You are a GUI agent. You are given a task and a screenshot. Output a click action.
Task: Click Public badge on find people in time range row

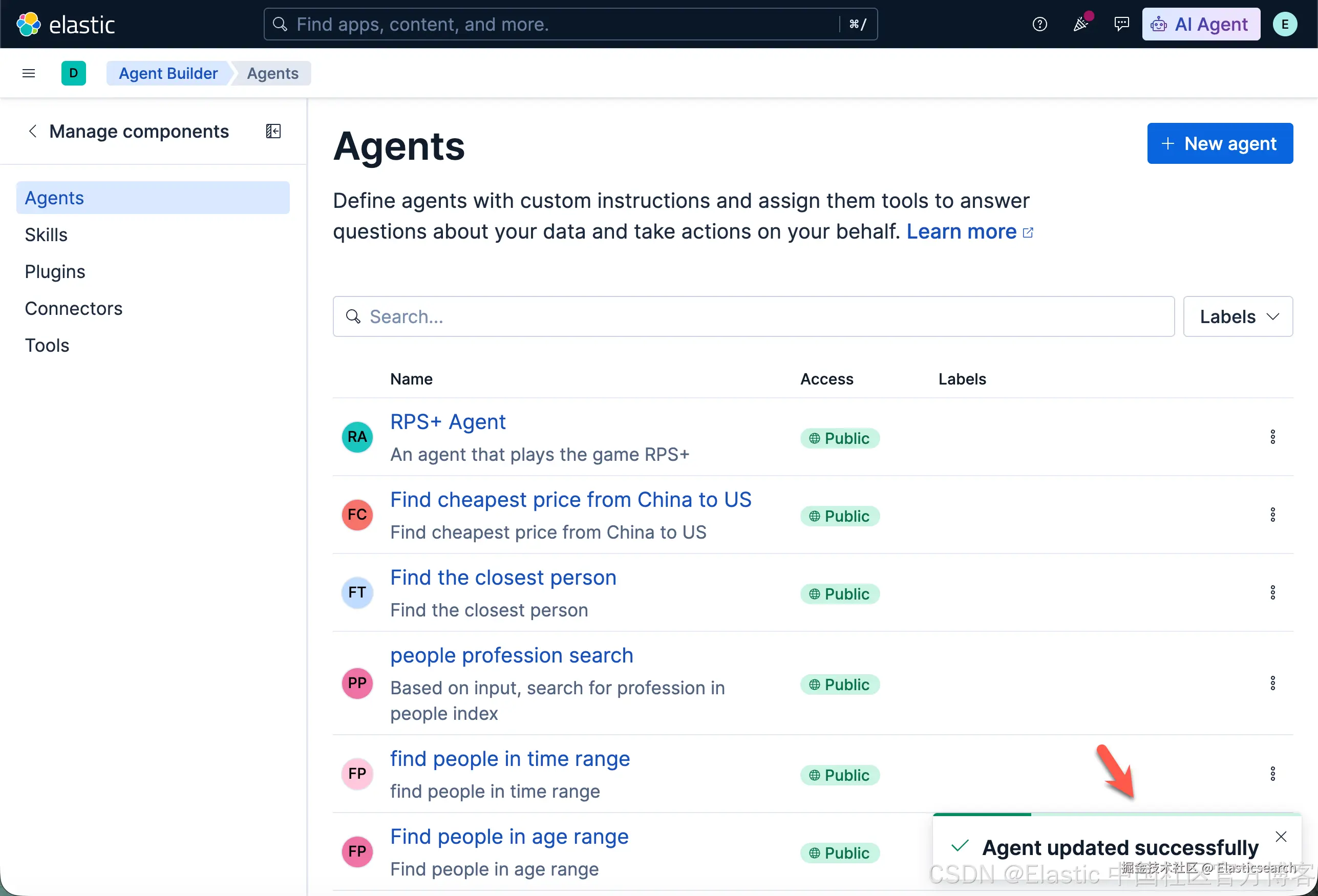click(x=840, y=775)
